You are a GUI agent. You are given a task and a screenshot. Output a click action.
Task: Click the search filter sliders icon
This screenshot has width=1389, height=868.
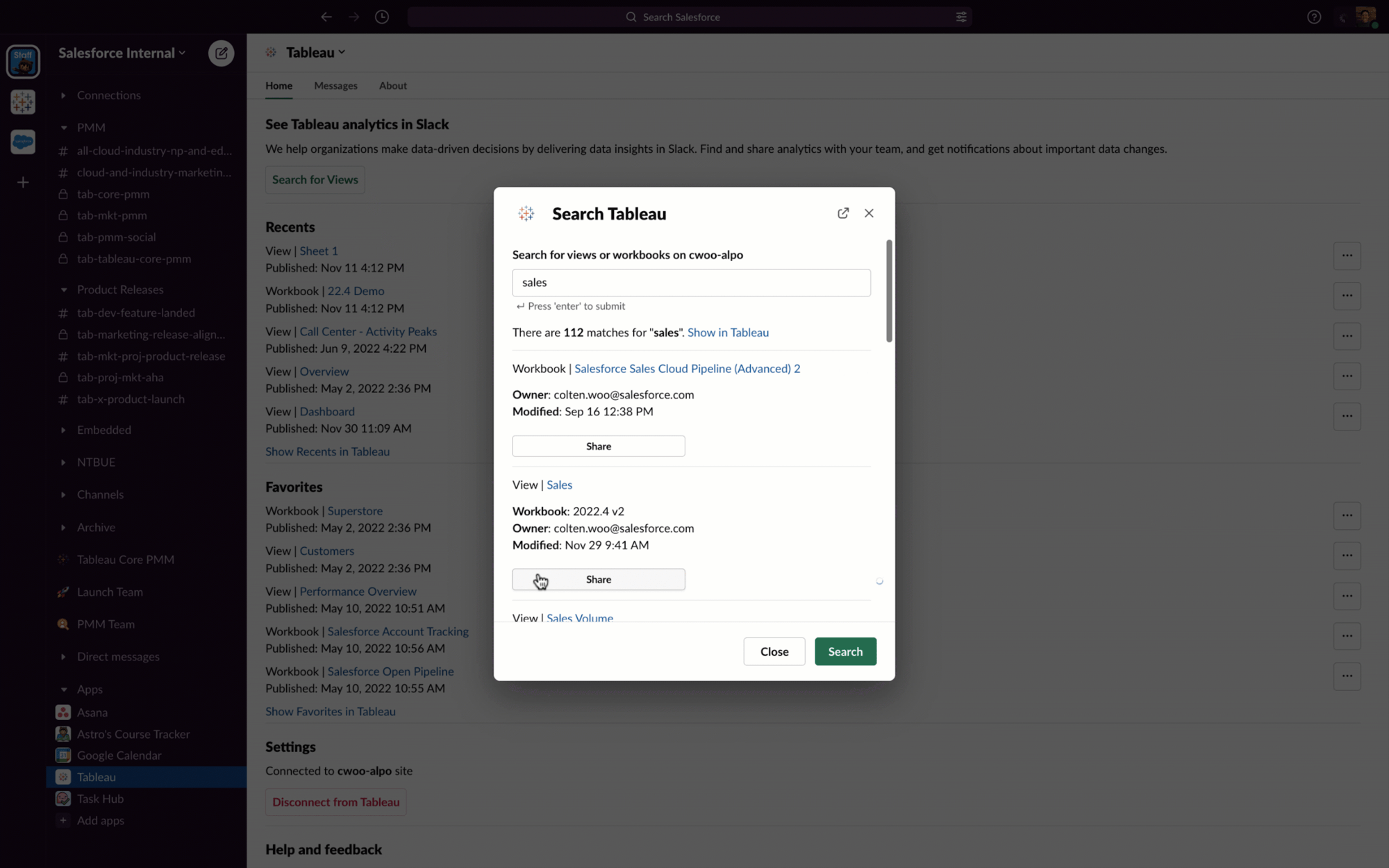[961, 17]
